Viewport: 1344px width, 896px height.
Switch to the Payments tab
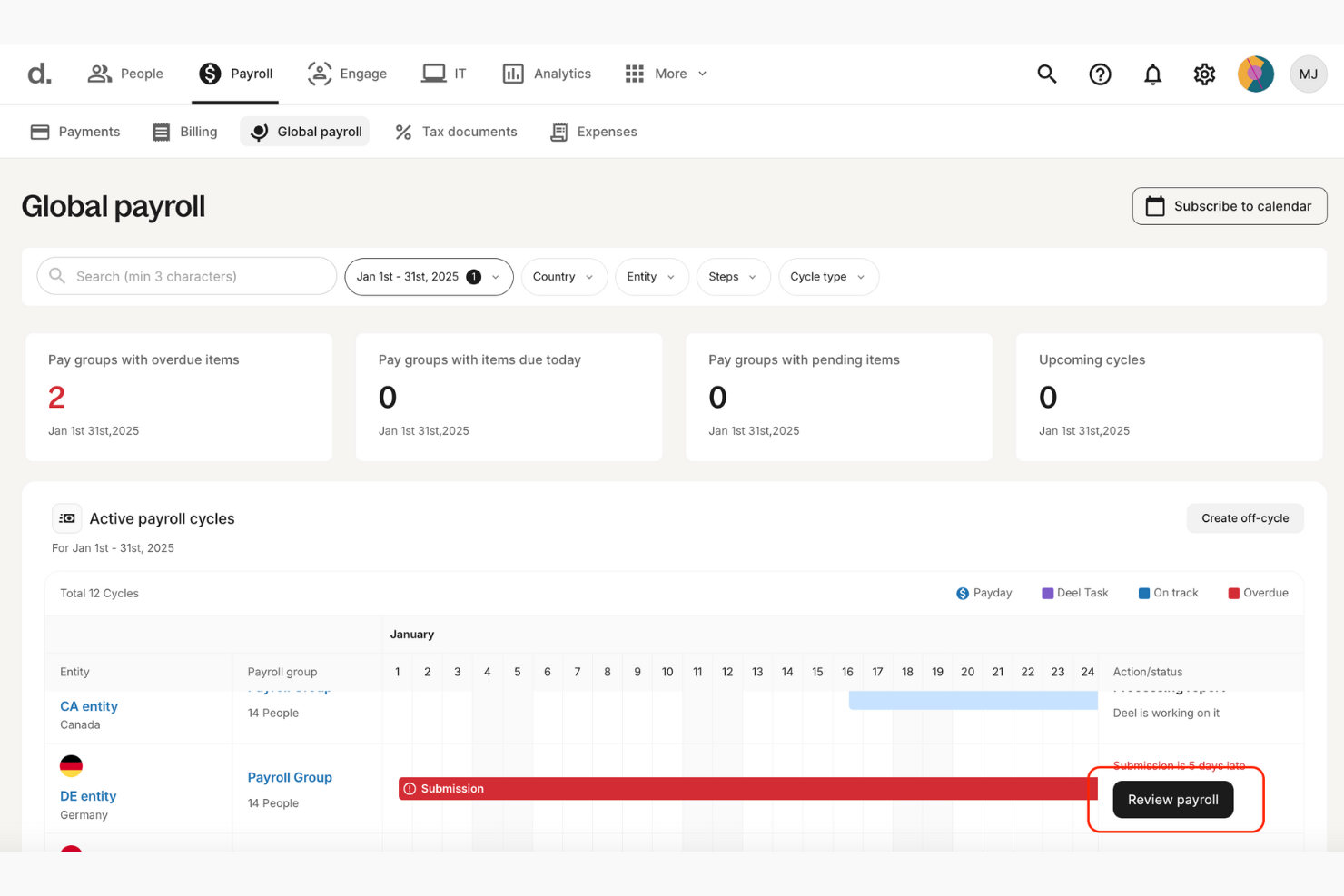pos(75,132)
